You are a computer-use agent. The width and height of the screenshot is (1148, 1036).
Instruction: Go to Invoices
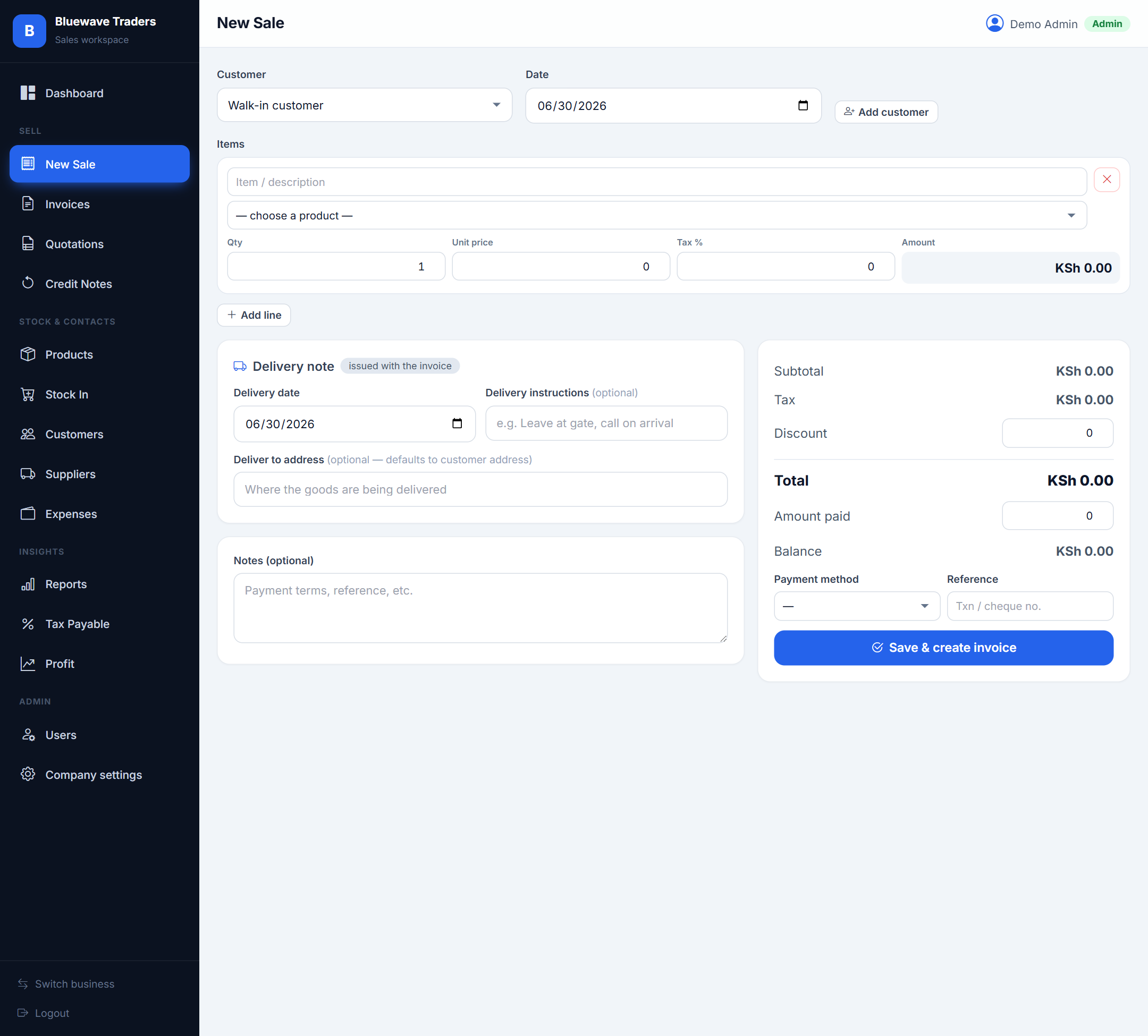pyautogui.click(x=100, y=204)
